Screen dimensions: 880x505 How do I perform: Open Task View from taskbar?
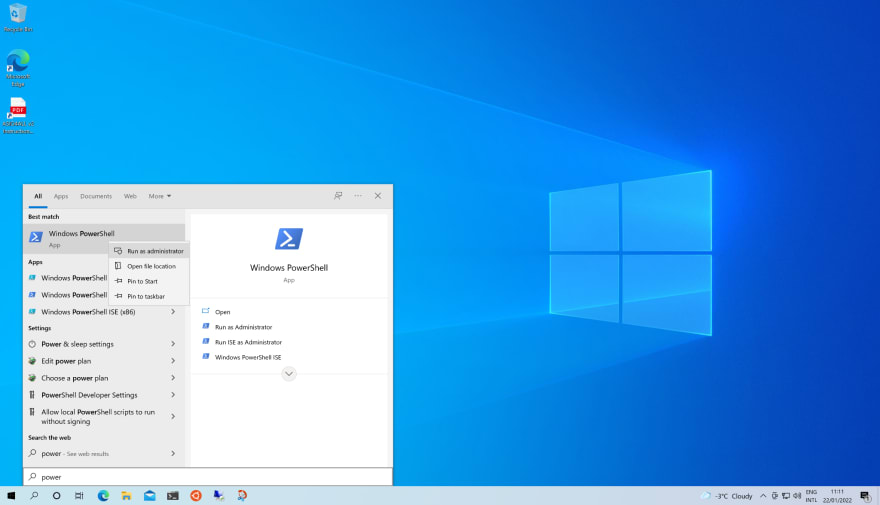(79, 495)
